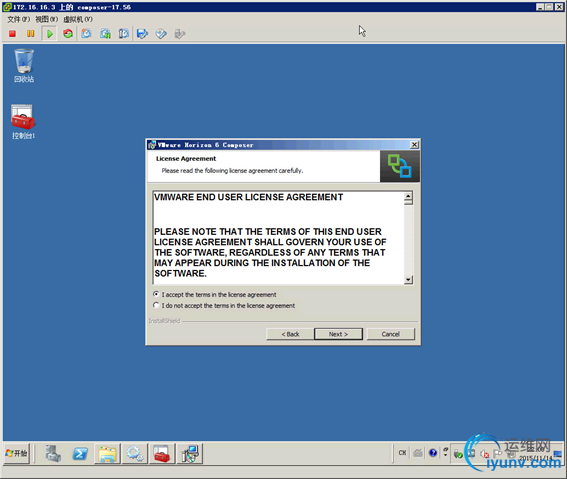Open the 文件 menu
This screenshot has height=479, width=567.
click(x=18, y=19)
